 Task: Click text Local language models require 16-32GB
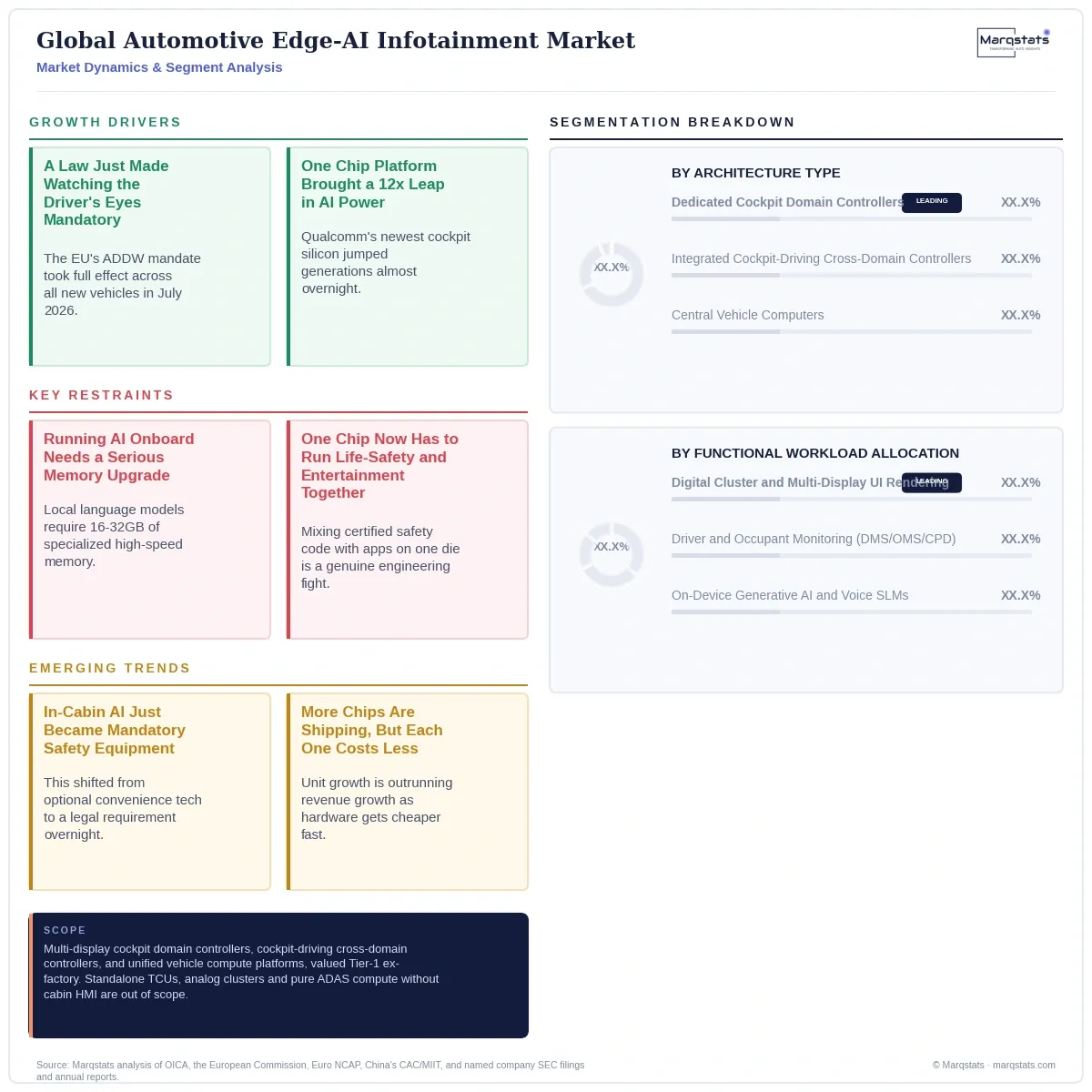click(x=114, y=535)
